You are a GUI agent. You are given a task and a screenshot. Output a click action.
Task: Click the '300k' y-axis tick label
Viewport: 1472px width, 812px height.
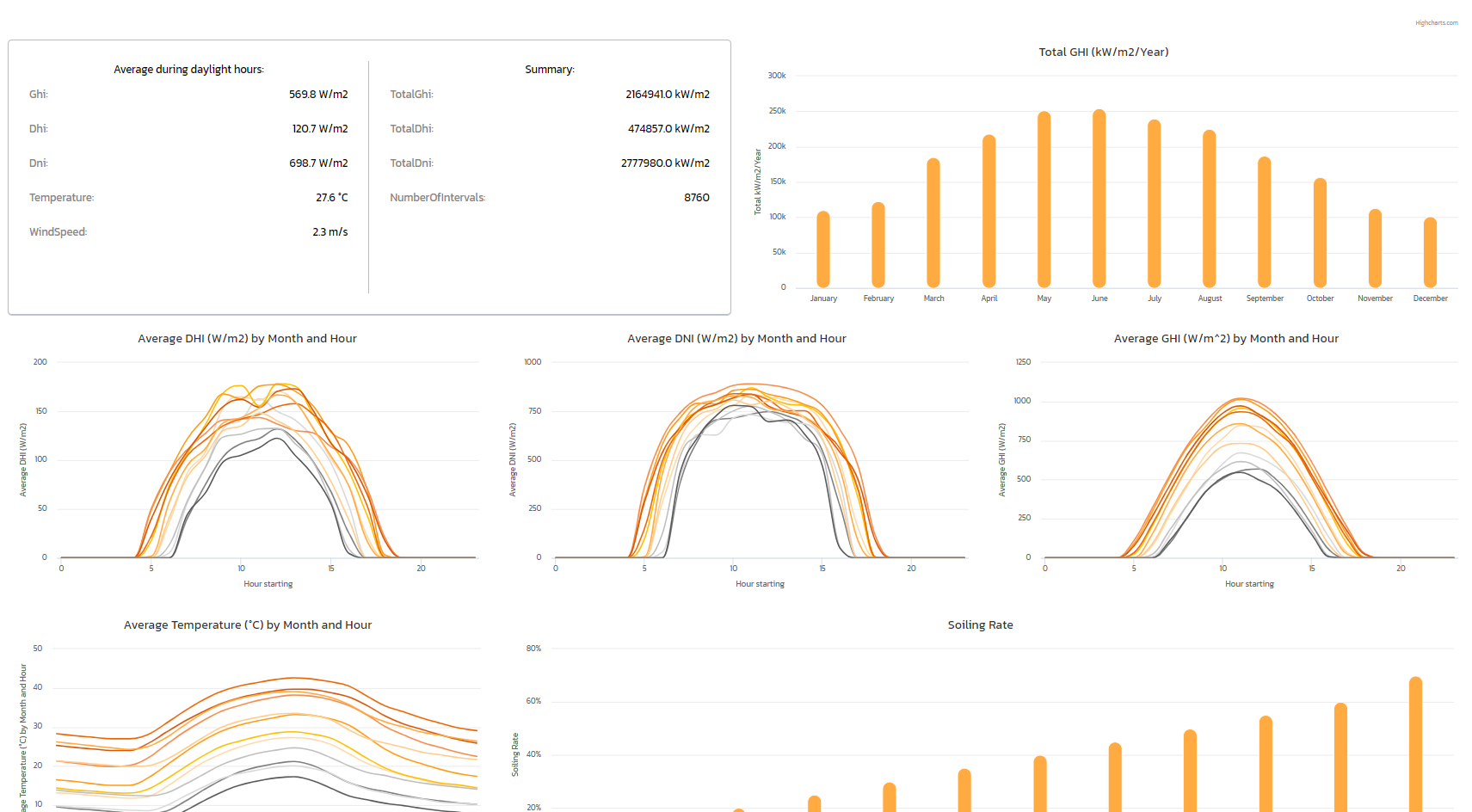click(x=777, y=76)
